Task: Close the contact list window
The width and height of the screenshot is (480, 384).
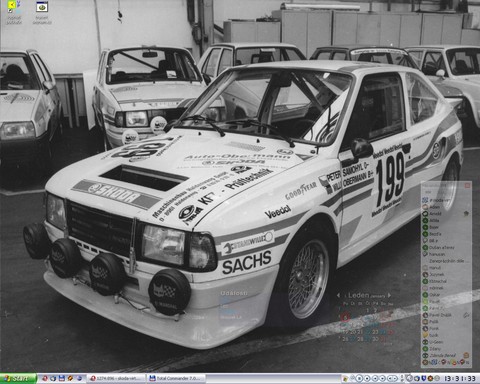Action: coord(467,185)
